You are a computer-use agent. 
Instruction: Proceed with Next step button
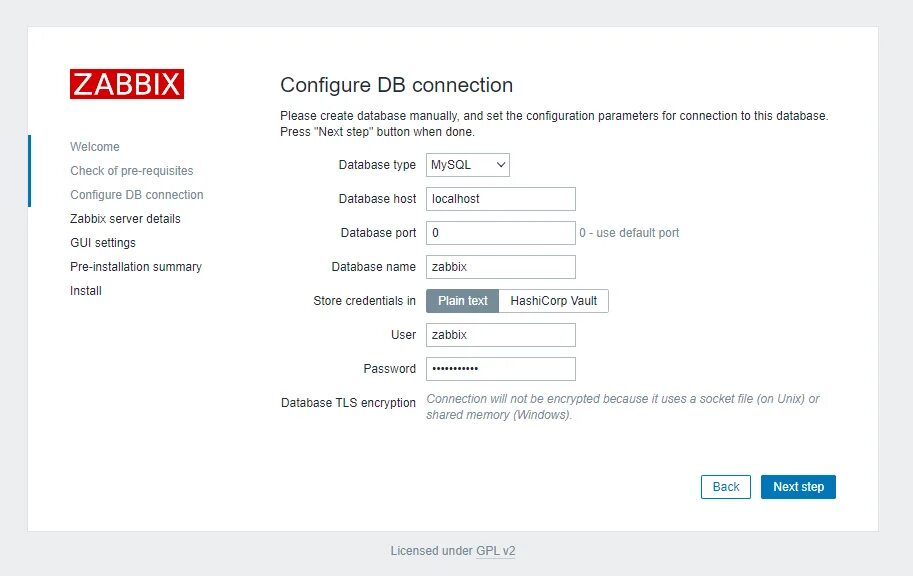pos(798,487)
